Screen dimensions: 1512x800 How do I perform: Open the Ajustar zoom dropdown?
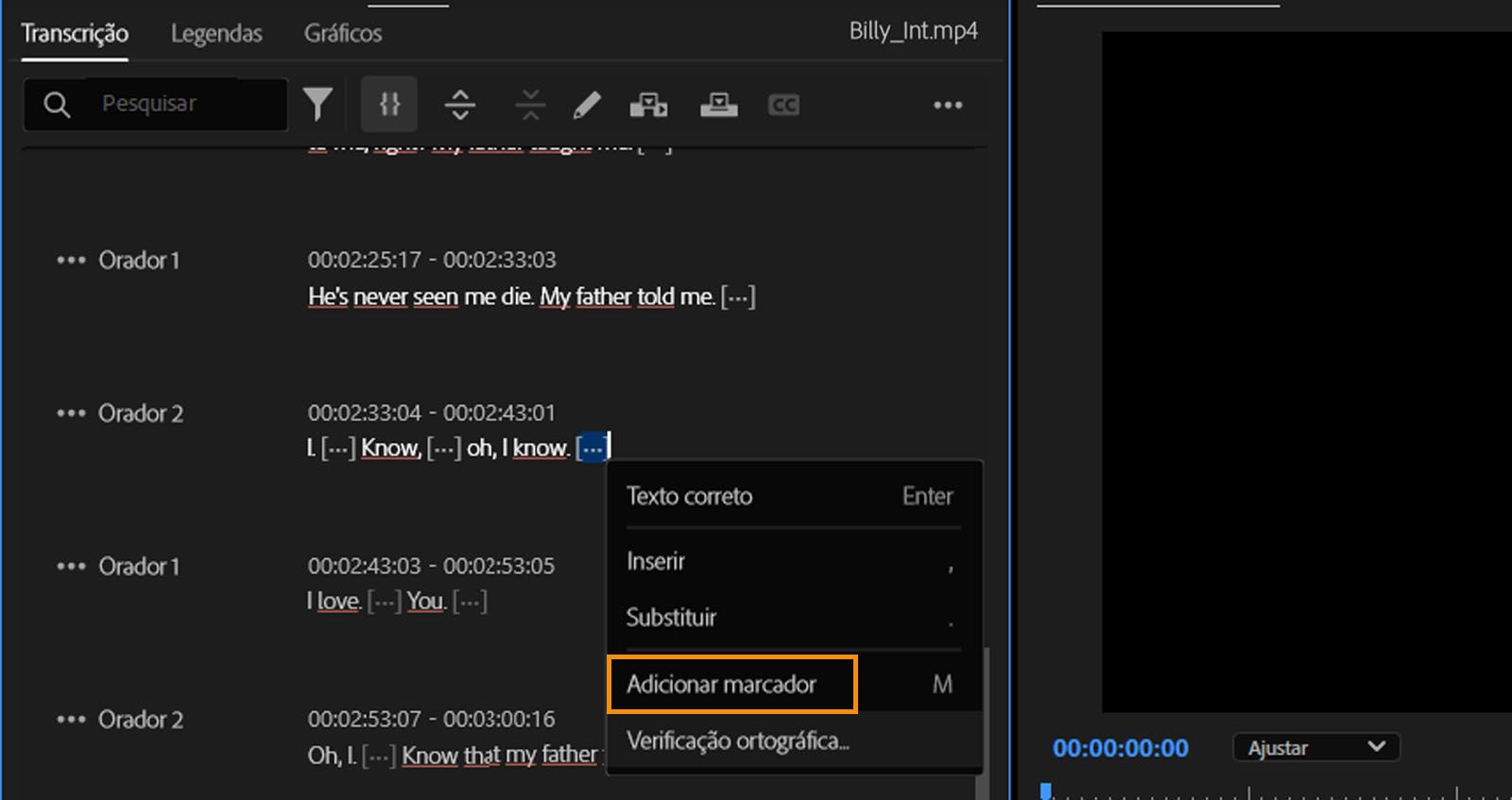pyautogui.click(x=1316, y=747)
